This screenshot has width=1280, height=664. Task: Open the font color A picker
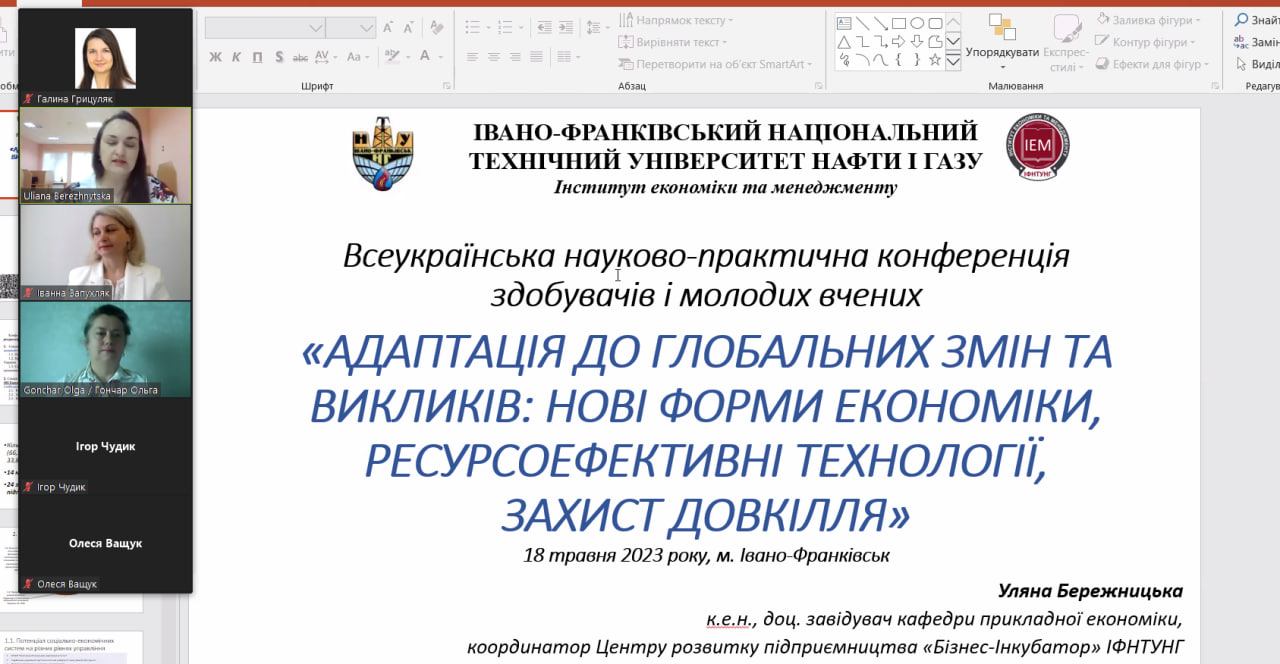pos(426,57)
